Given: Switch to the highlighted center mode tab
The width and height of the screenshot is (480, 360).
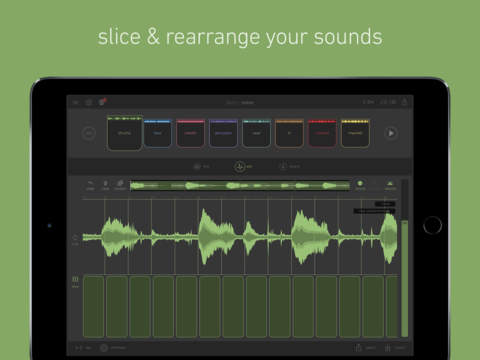Looking at the screenshot, I should pyautogui.click(x=243, y=166).
